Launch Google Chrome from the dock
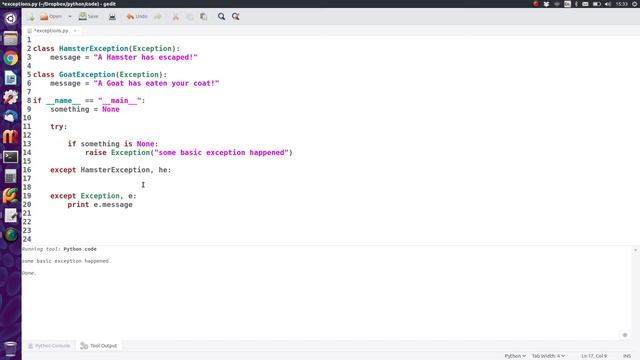The height and width of the screenshot is (360, 640). coord(11,58)
